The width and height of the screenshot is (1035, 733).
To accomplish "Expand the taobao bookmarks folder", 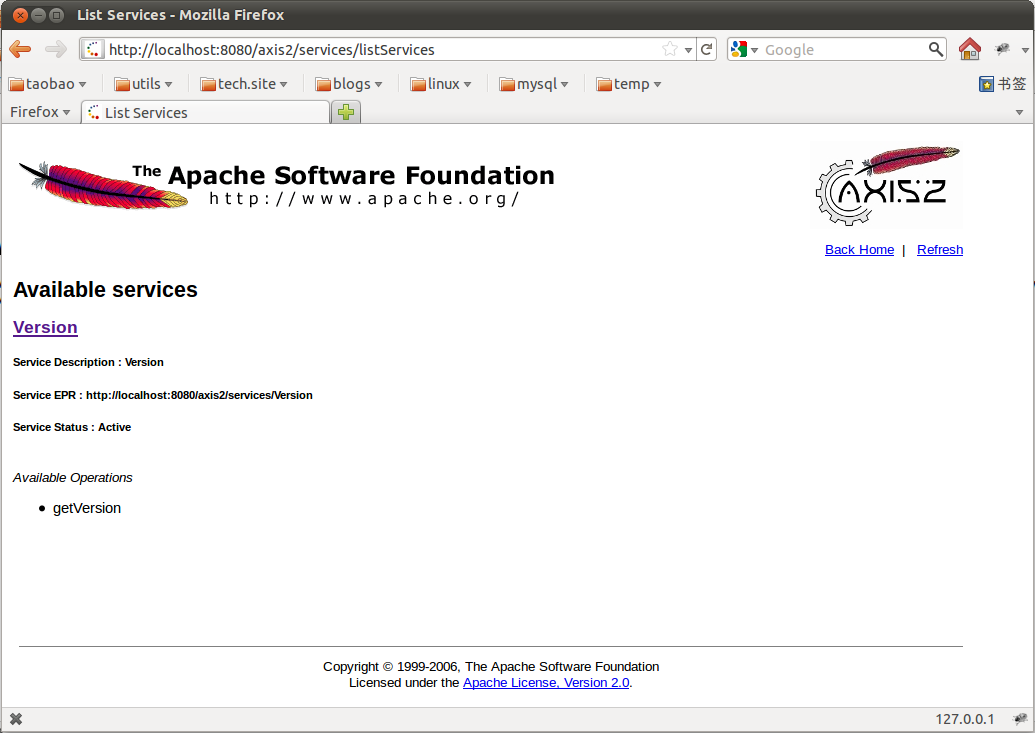I will tap(48, 84).
